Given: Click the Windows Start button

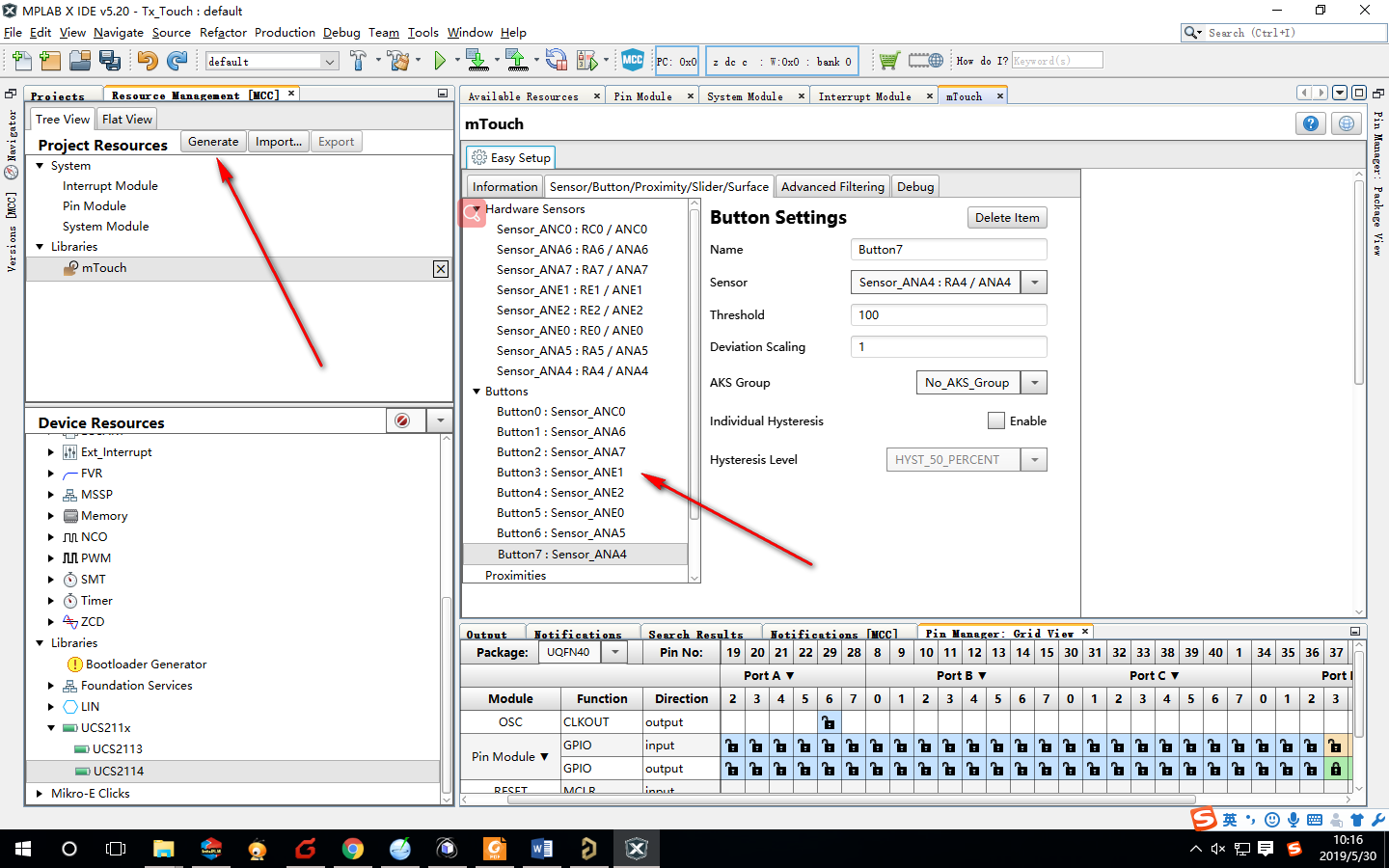Looking at the screenshot, I should click(x=22, y=849).
